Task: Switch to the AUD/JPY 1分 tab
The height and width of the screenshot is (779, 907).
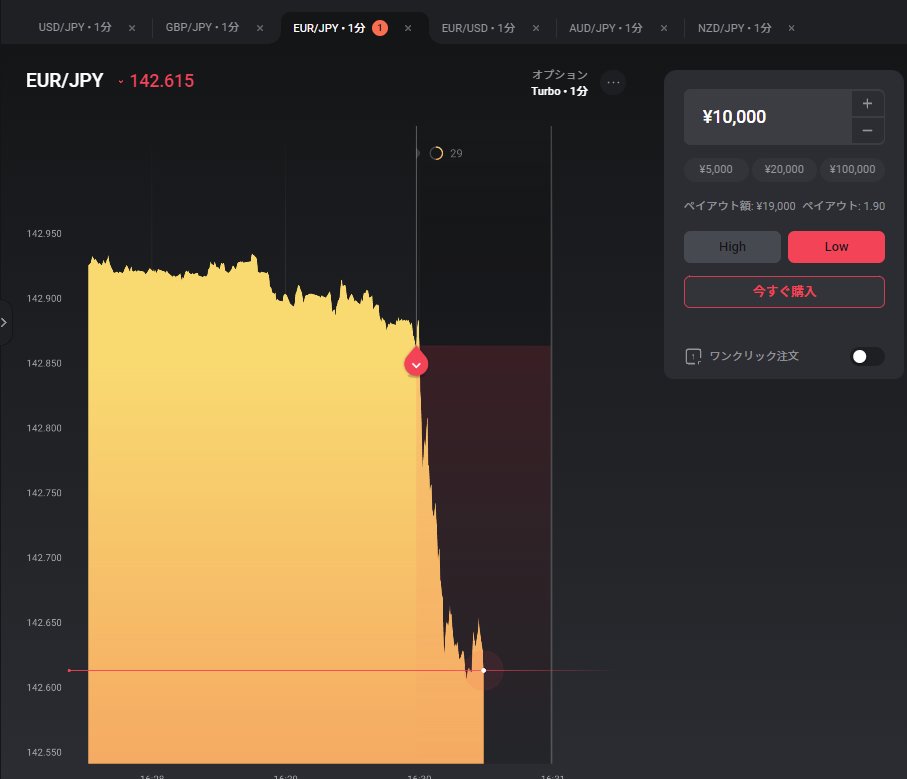Action: pyautogui.click(x=606, y=28)
